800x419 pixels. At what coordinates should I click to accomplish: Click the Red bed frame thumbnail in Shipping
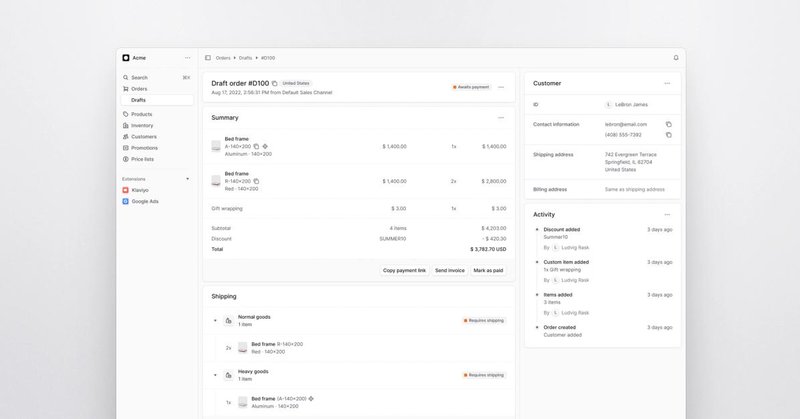point(243,348)
